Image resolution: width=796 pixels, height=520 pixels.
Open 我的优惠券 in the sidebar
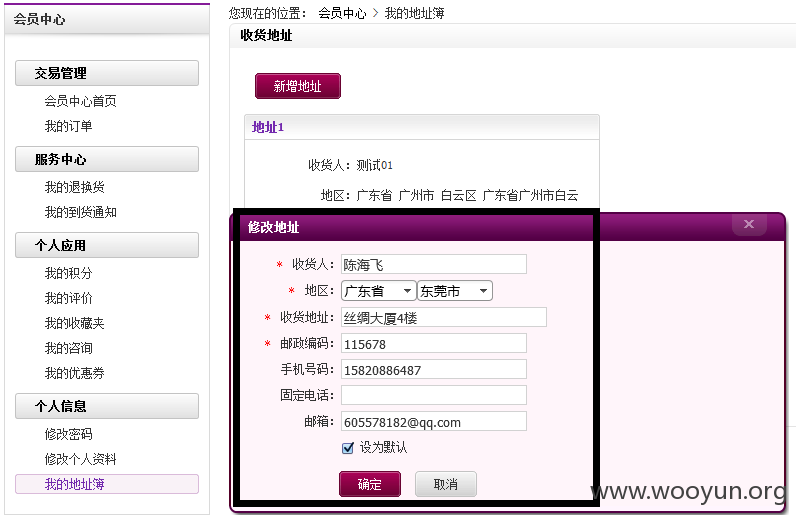(75, 373)
